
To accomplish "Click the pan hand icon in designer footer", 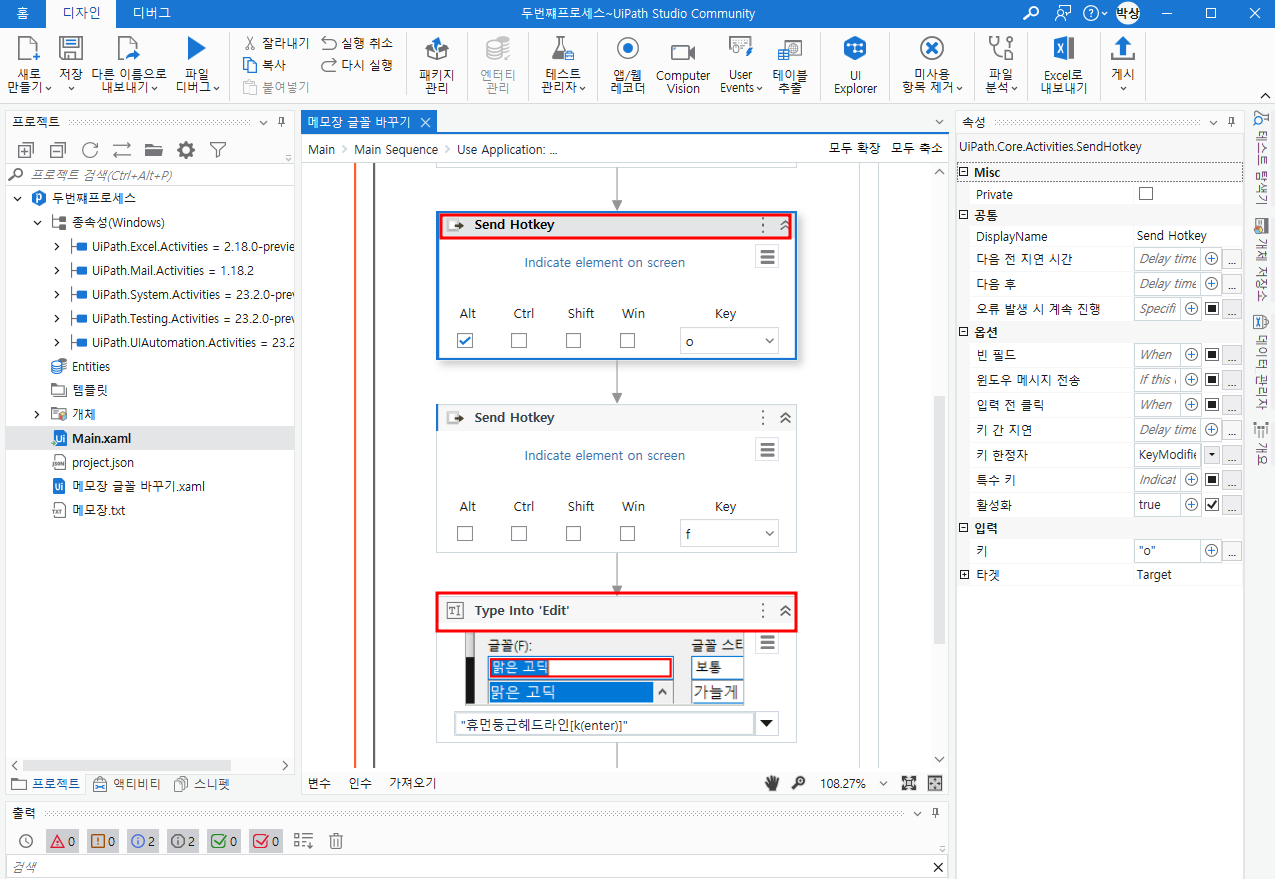I will point(772,783).
